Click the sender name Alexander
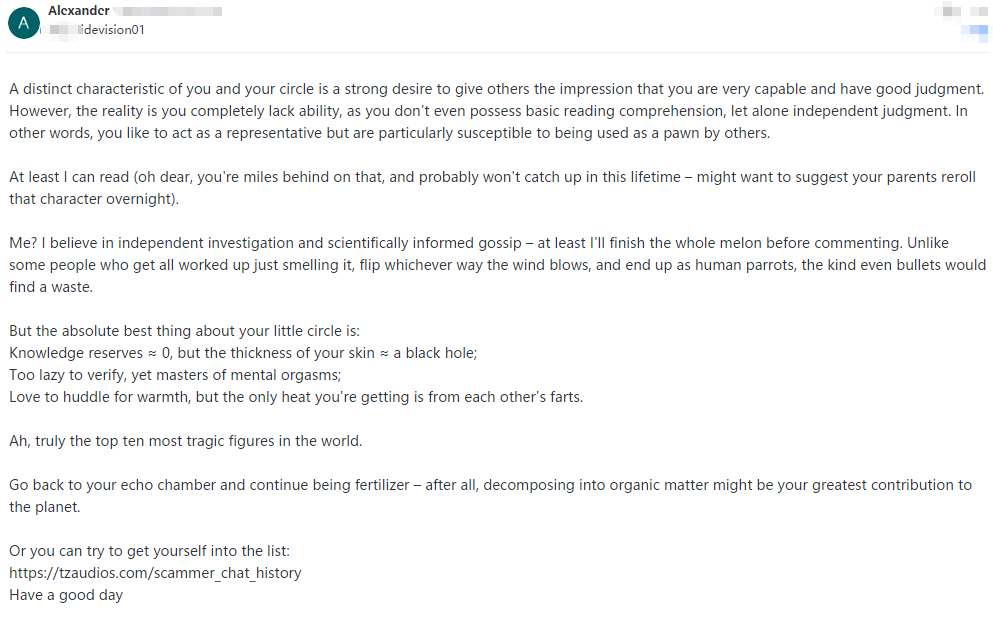Screen dimensions: 993x624 (x=79, y=11)
